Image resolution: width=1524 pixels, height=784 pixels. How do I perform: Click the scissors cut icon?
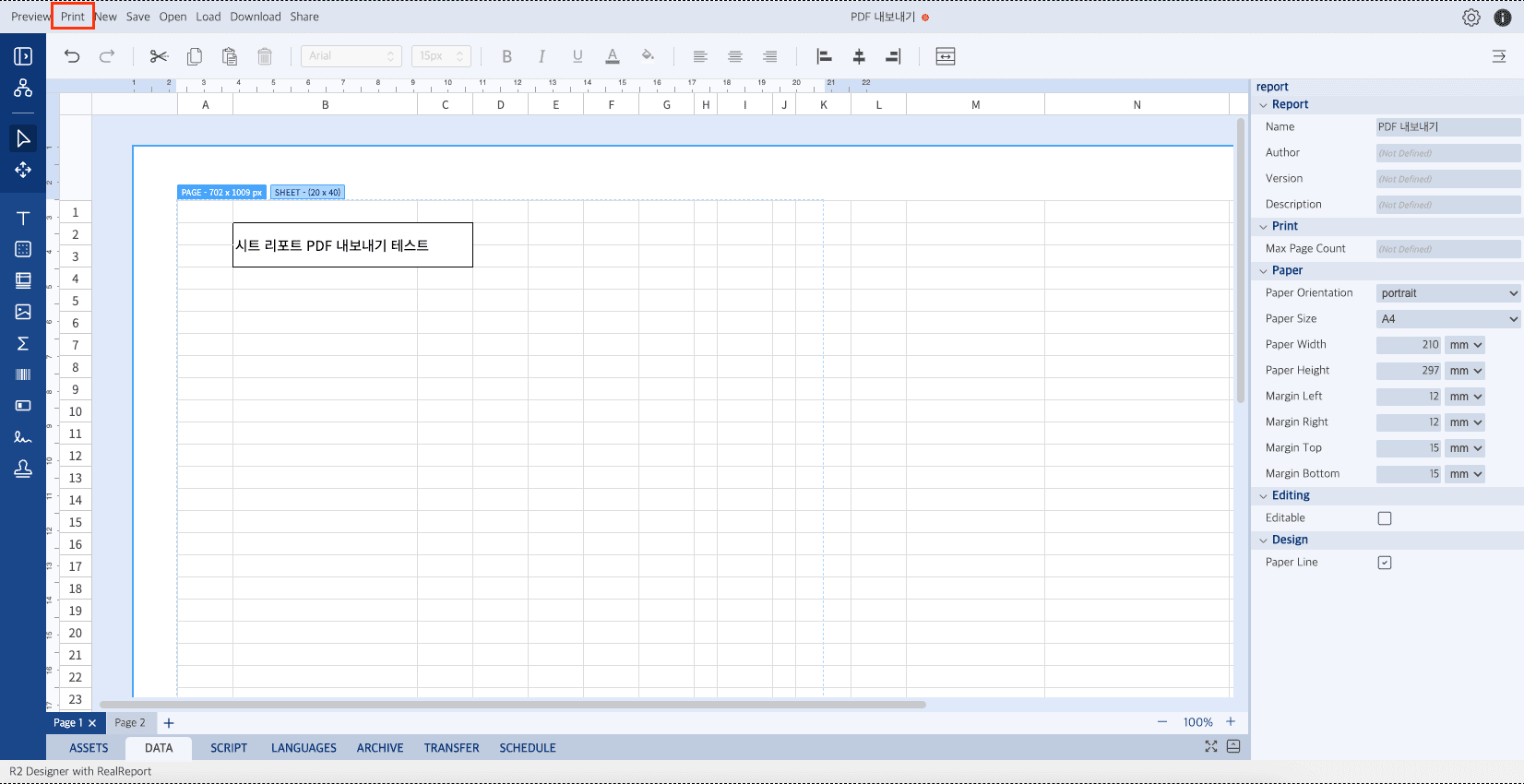(x=159, y=56)
